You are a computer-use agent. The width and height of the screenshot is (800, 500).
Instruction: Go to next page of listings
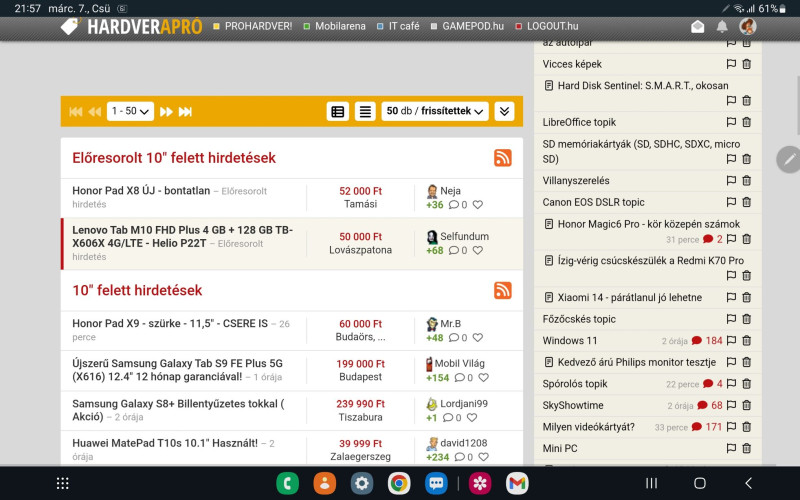click(166, 111)
